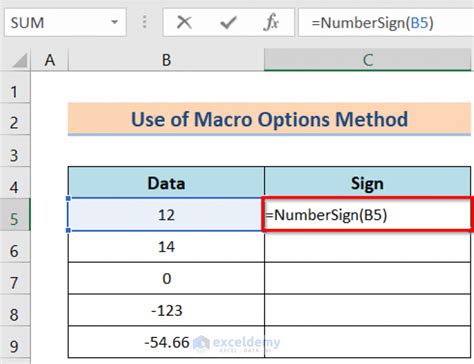Screen dimensions: 474x364
Task: Select empty Sign cell next to -123
Action: coord(368,310)
